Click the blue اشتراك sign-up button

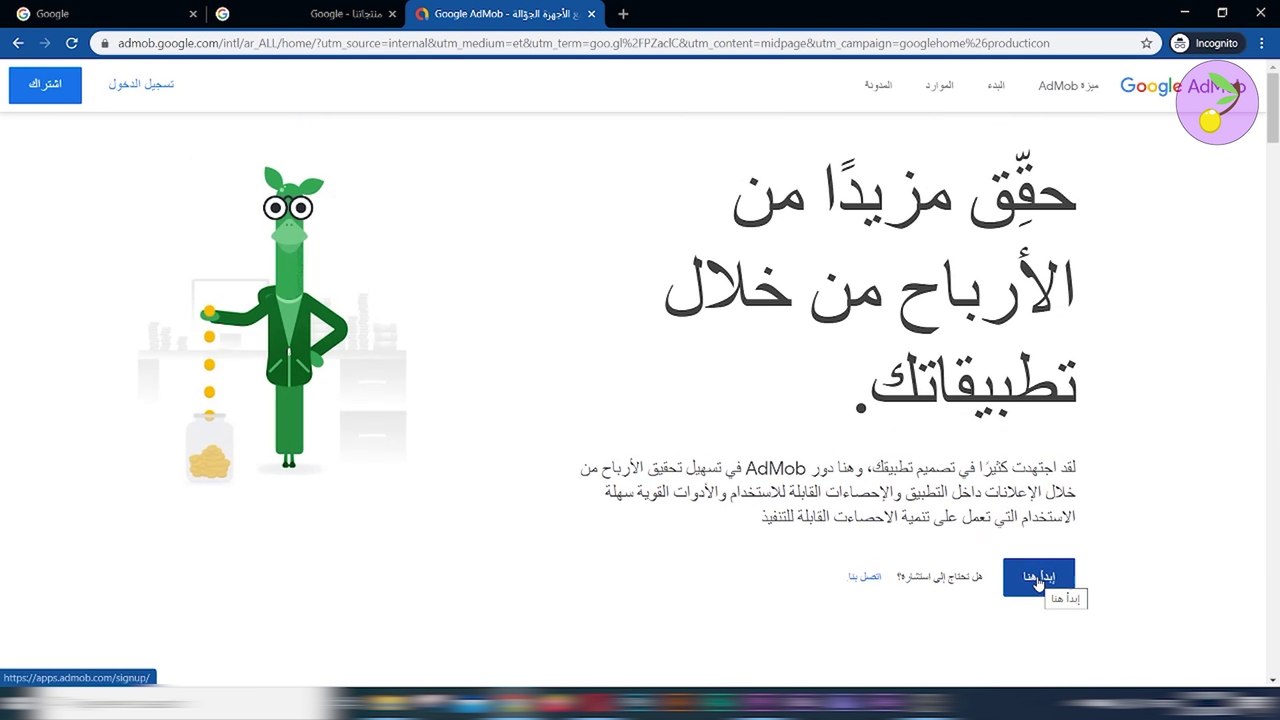point(45,84)
